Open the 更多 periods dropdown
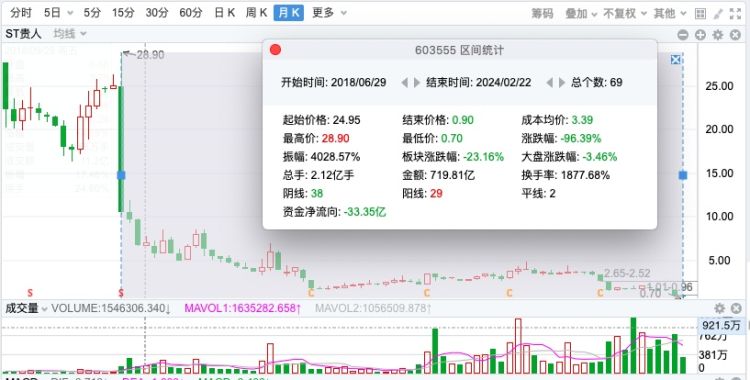The image size is (750, 380). (329, 13)
